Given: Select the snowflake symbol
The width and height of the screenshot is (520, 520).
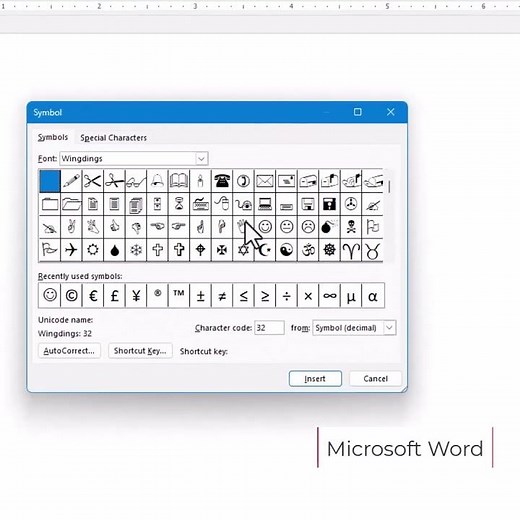Looking at the screenshot, I should (136, 250).
